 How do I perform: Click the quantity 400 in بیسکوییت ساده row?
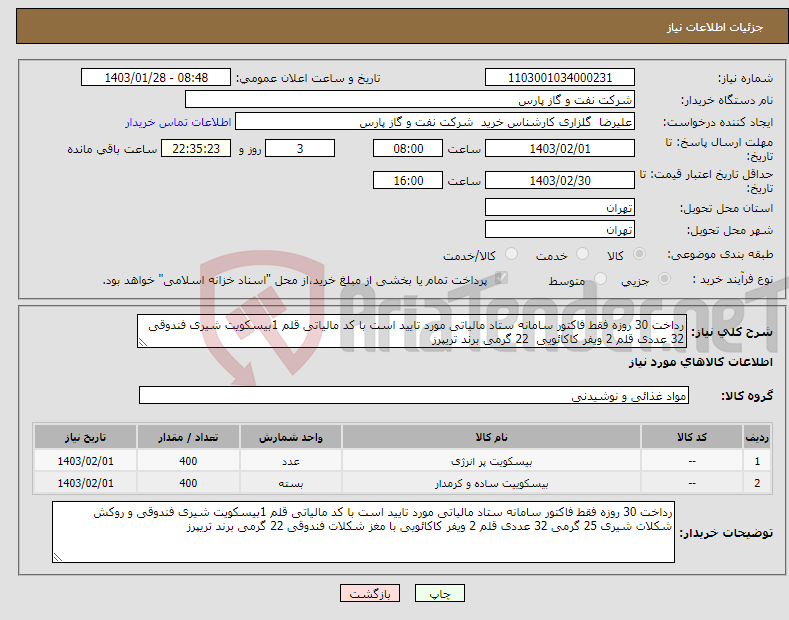[188, 483]
